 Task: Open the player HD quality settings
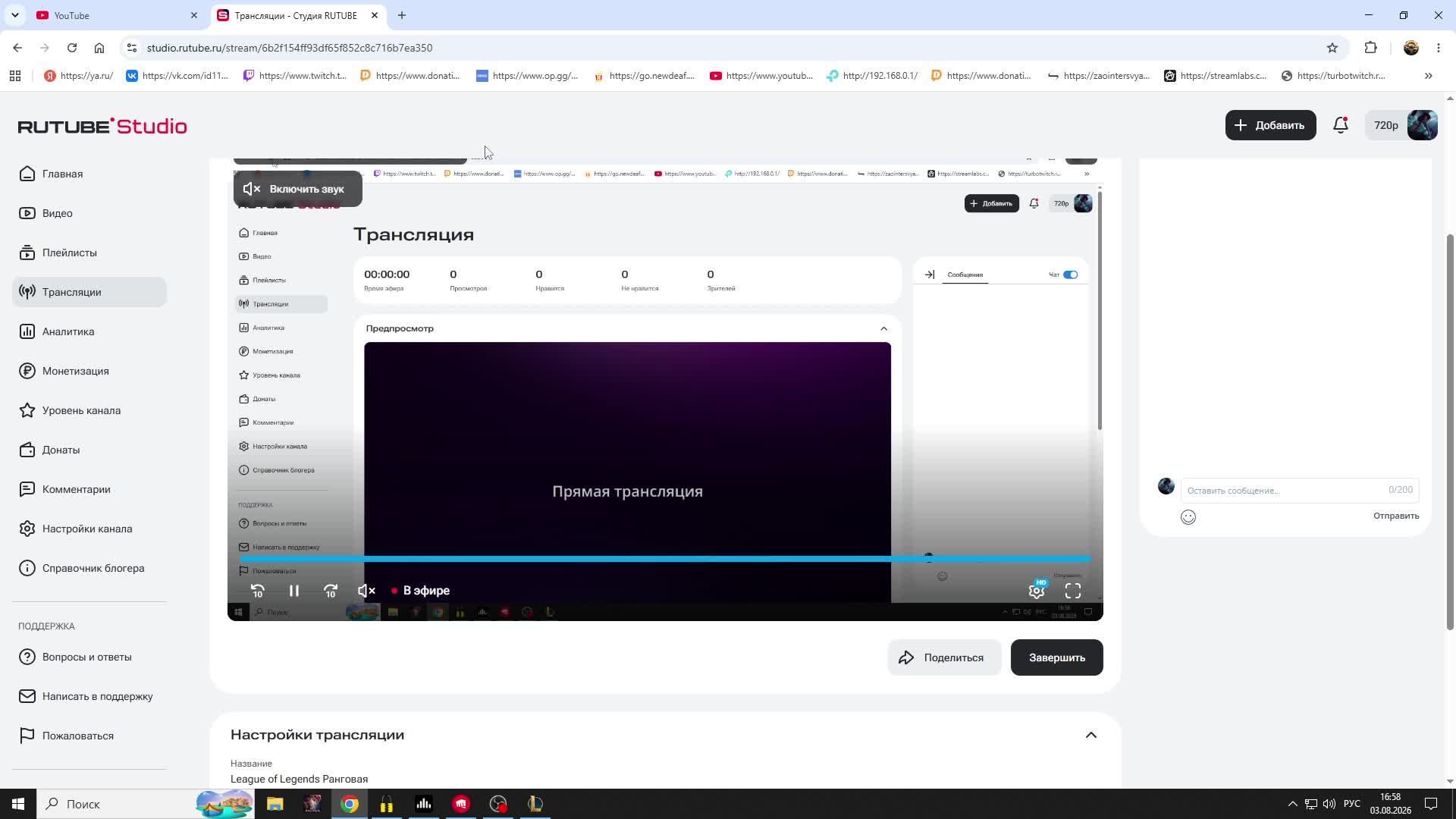(x=1037, y=590)
